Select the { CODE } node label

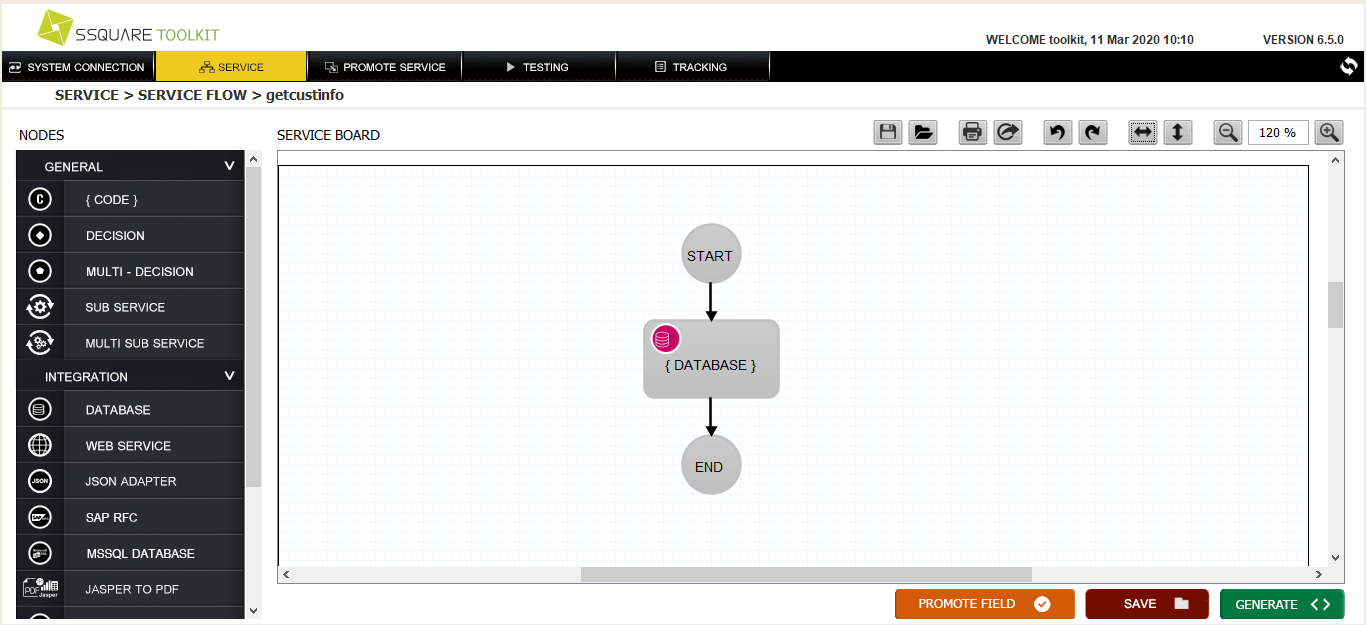click(112, 200)
